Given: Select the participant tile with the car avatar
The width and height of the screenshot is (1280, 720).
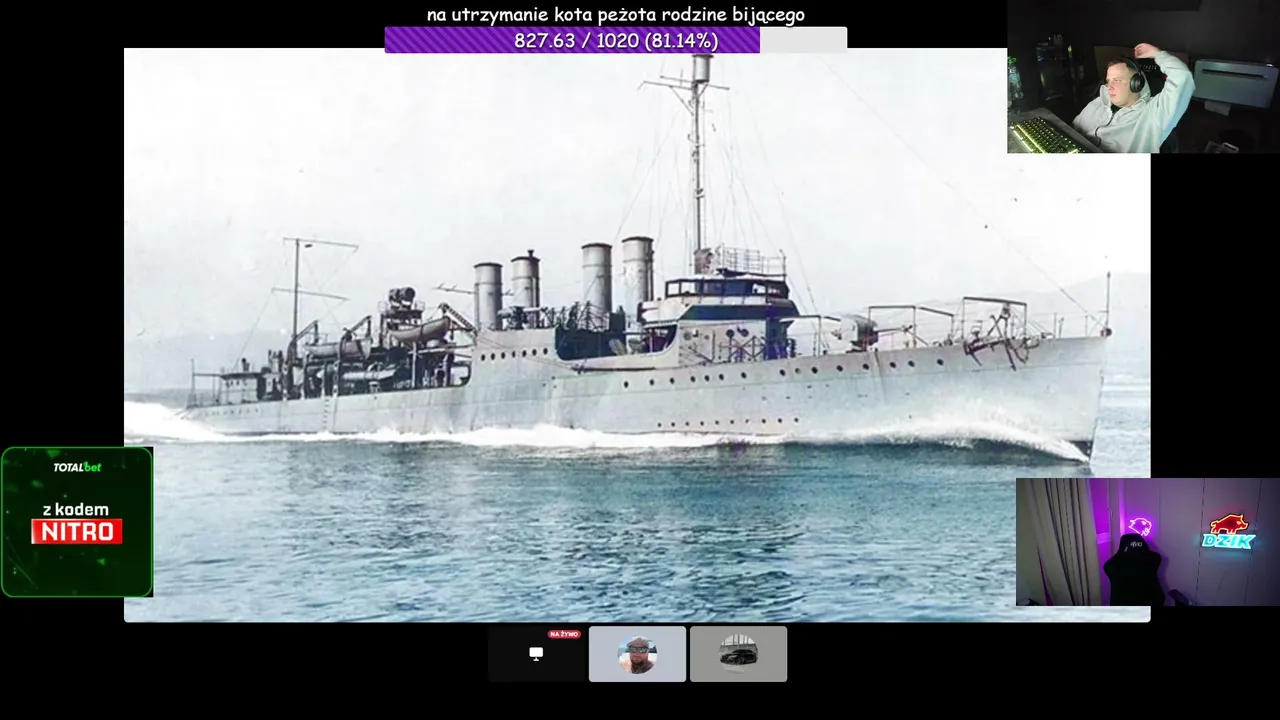Looking at the screenshot, I should tap(738, 654).
